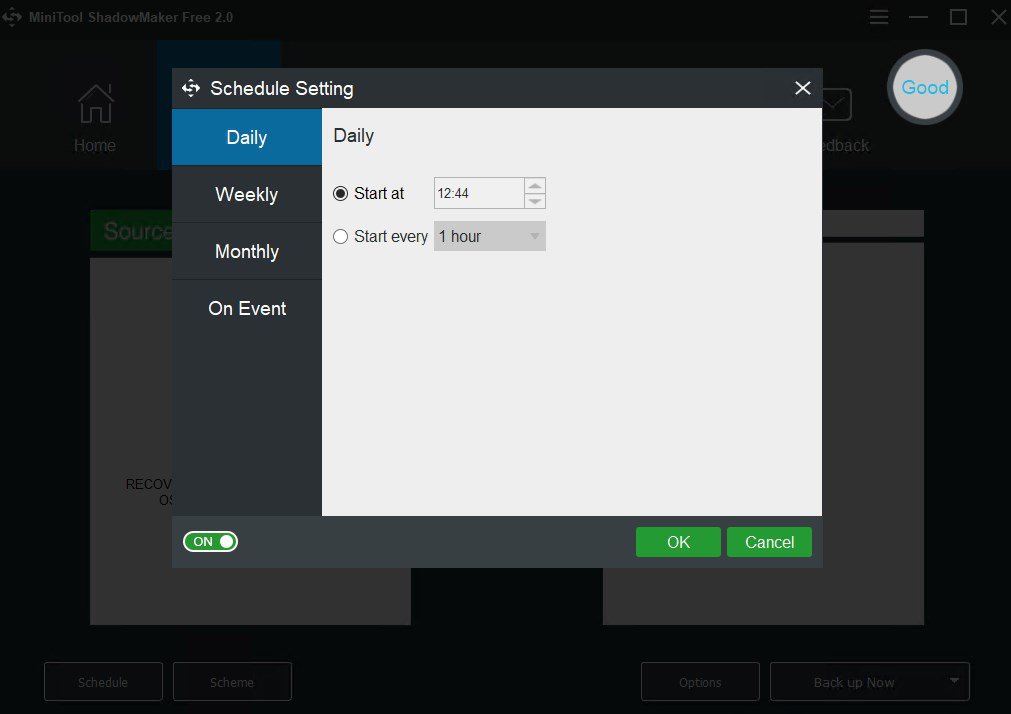Screen dimensions: 1011x714
Task: Click the MiniTool ShadowMaker title bar logo
Action: tap(12, 17)
